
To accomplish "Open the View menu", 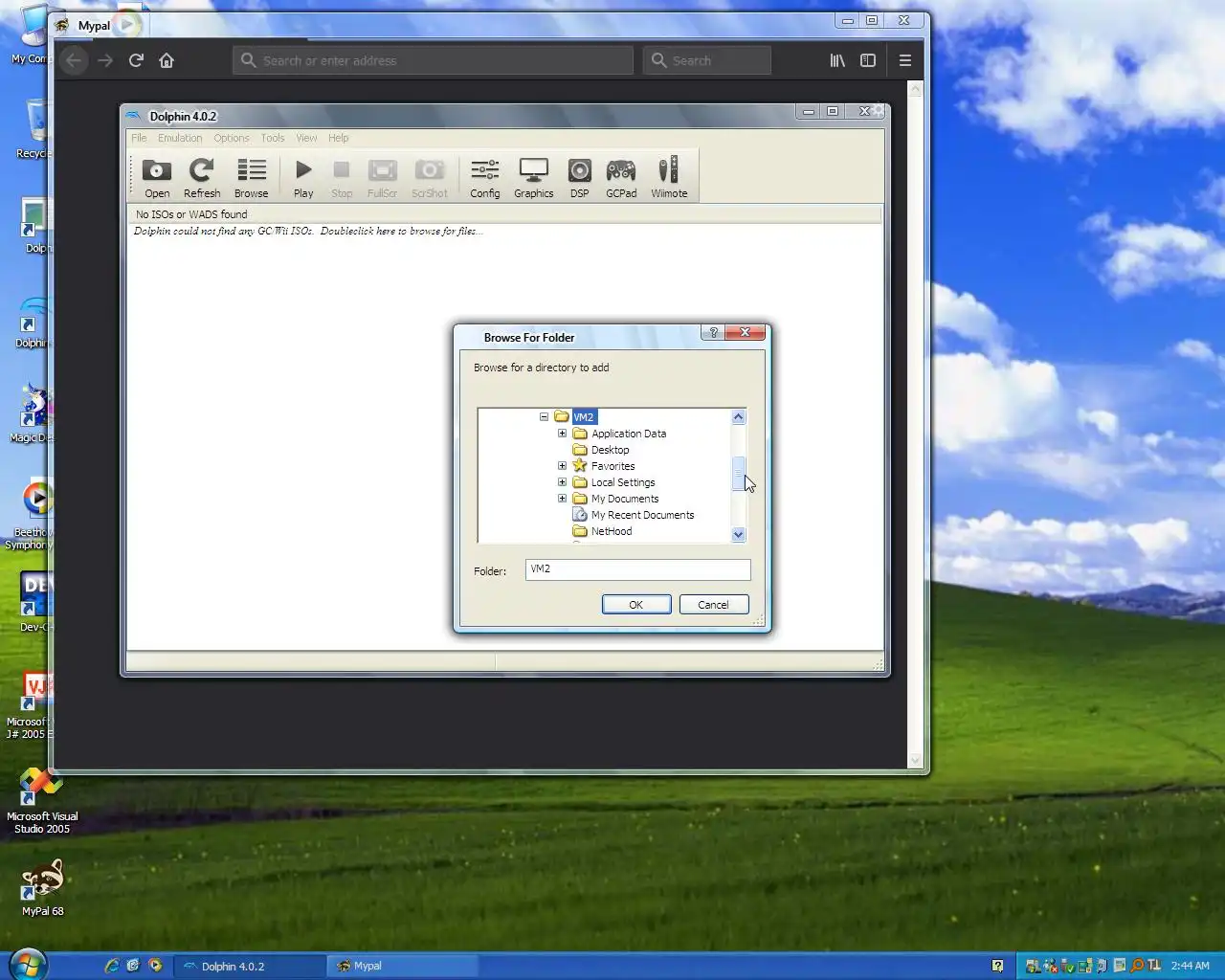I will [x=306, y=138].
